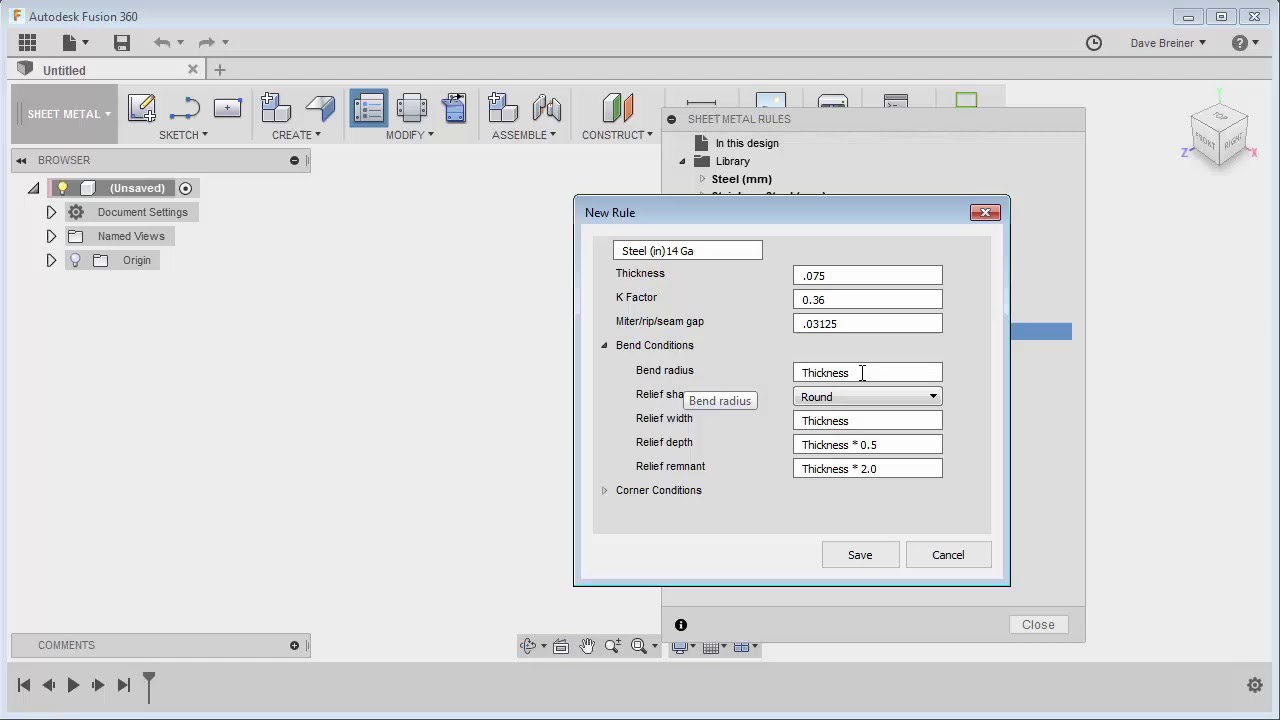Open the timeline settings gear
1280x720 pixels.
[1255, 685]
